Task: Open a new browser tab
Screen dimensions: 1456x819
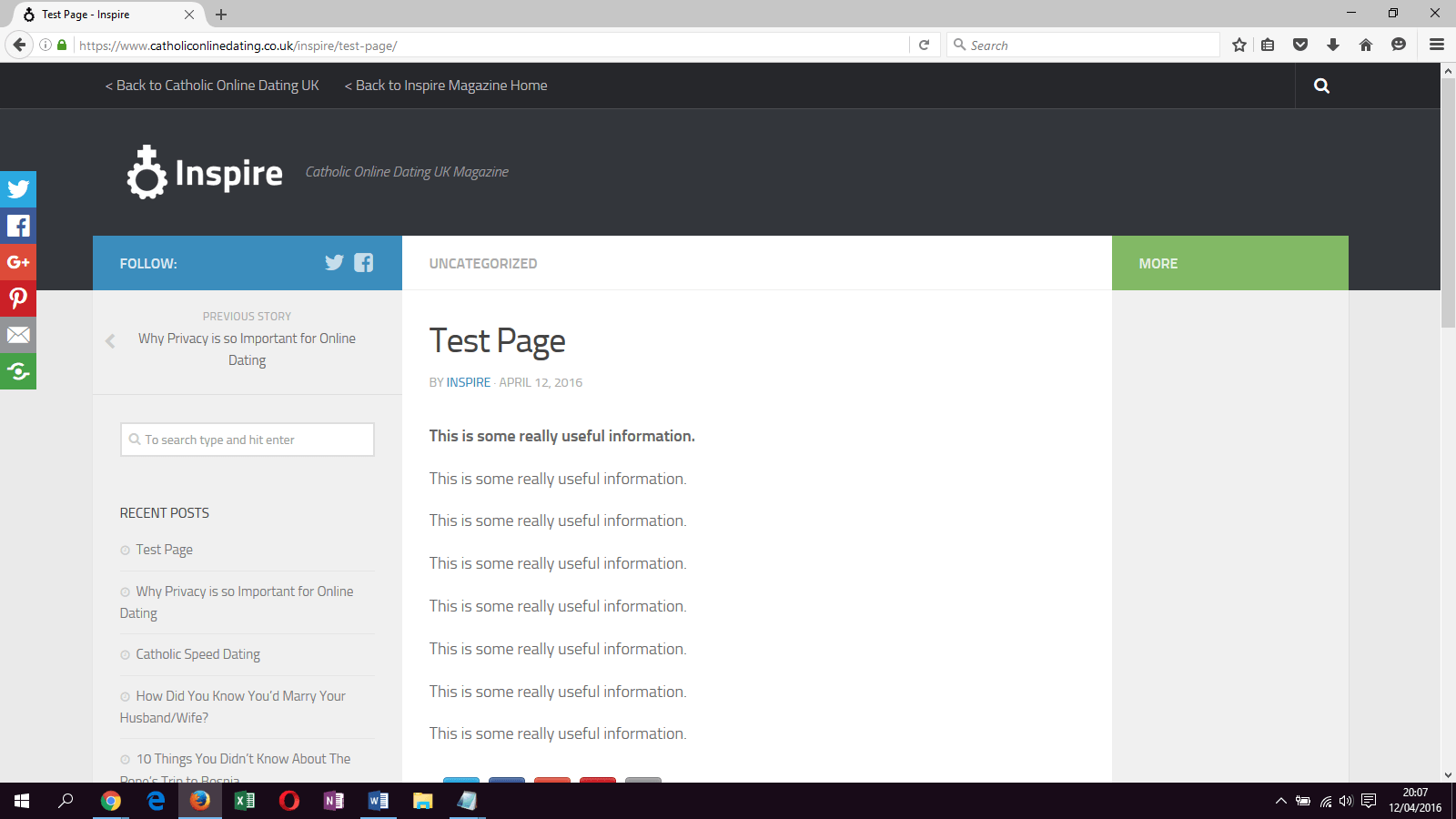Action: point(221,15)
